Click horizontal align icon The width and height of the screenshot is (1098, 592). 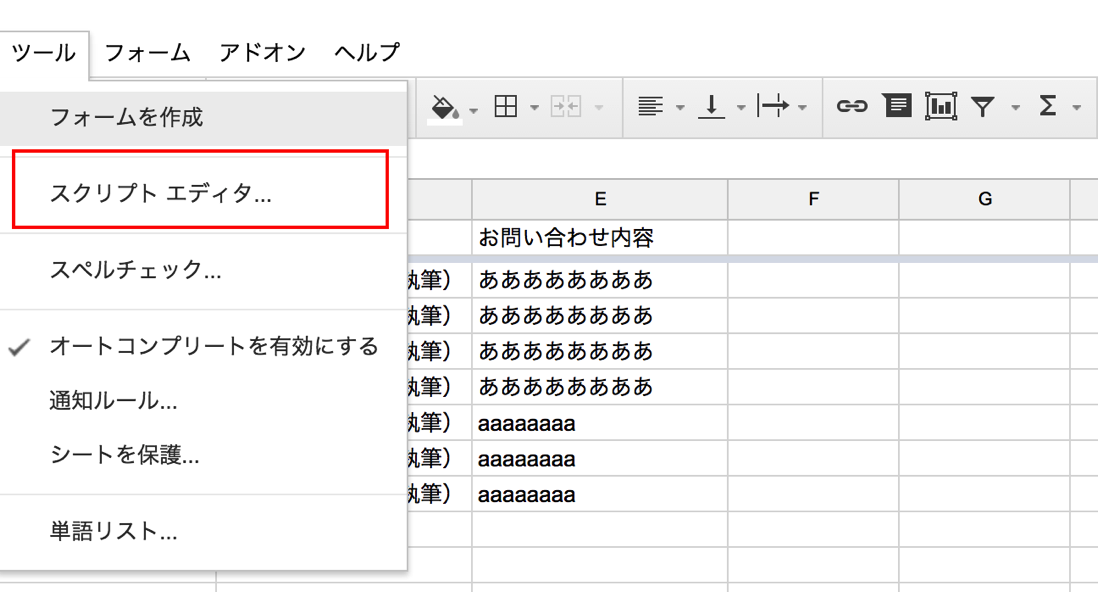point(650,106)
